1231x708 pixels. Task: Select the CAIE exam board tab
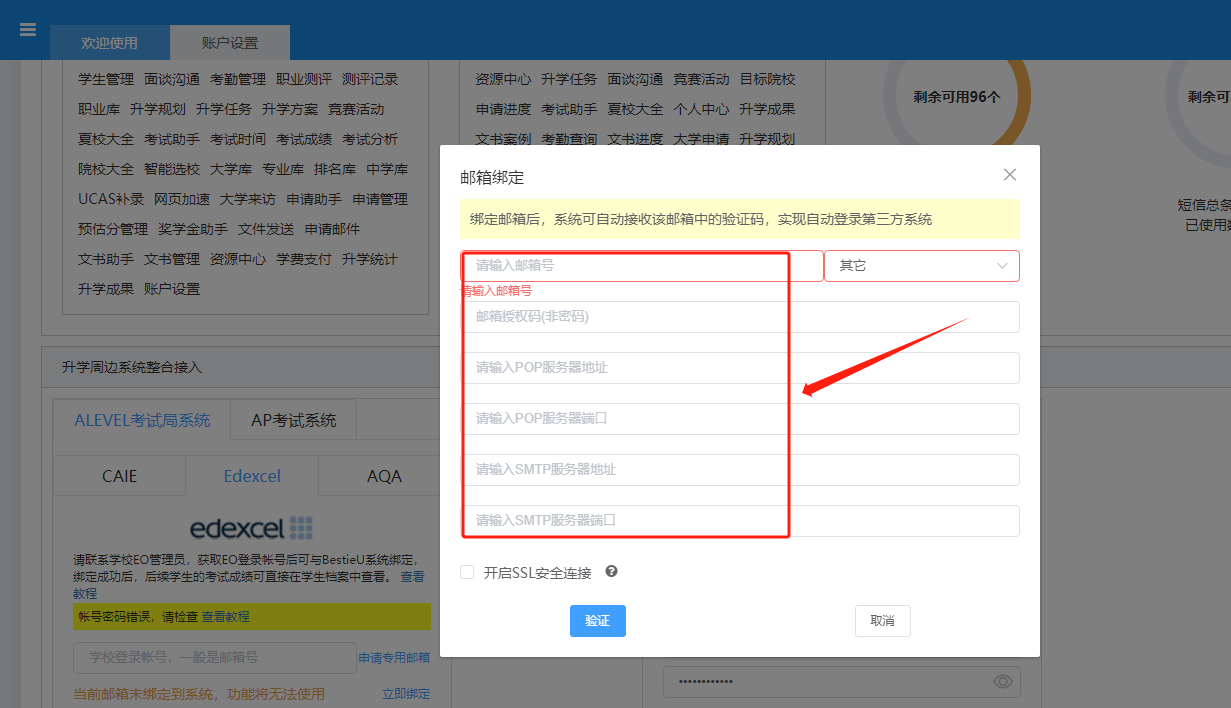coord(120,476)
